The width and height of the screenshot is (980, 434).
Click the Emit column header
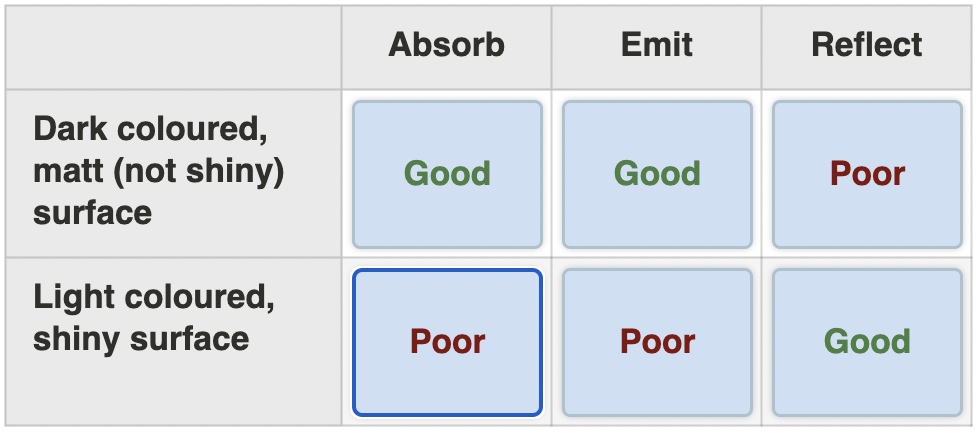657,45
